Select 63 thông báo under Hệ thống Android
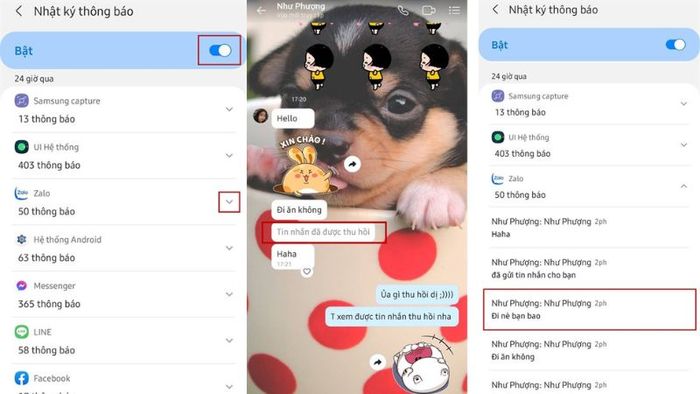 (46, 258)
